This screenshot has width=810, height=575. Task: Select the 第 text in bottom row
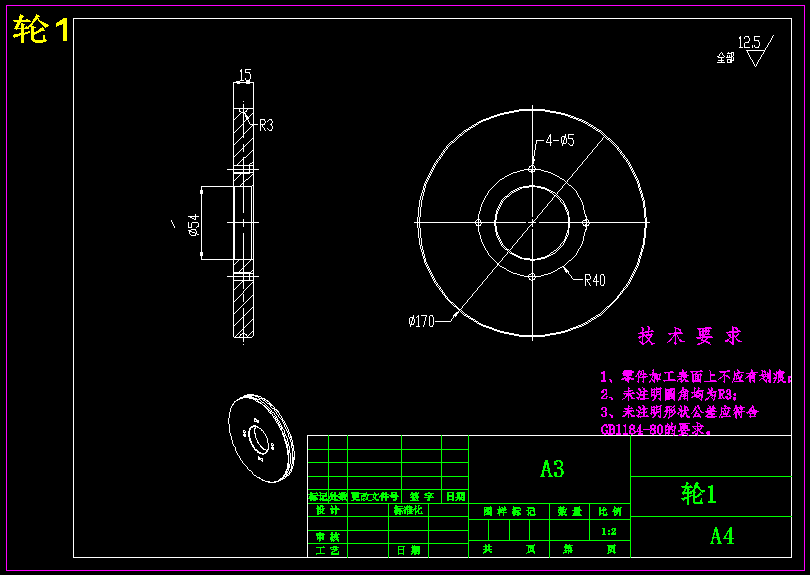568,549
